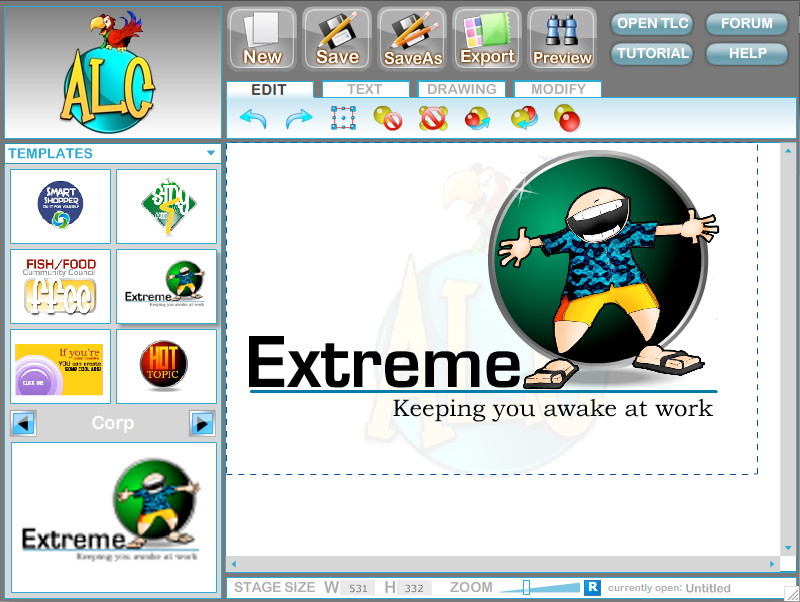Click the stage height H input field

point(414,588)
